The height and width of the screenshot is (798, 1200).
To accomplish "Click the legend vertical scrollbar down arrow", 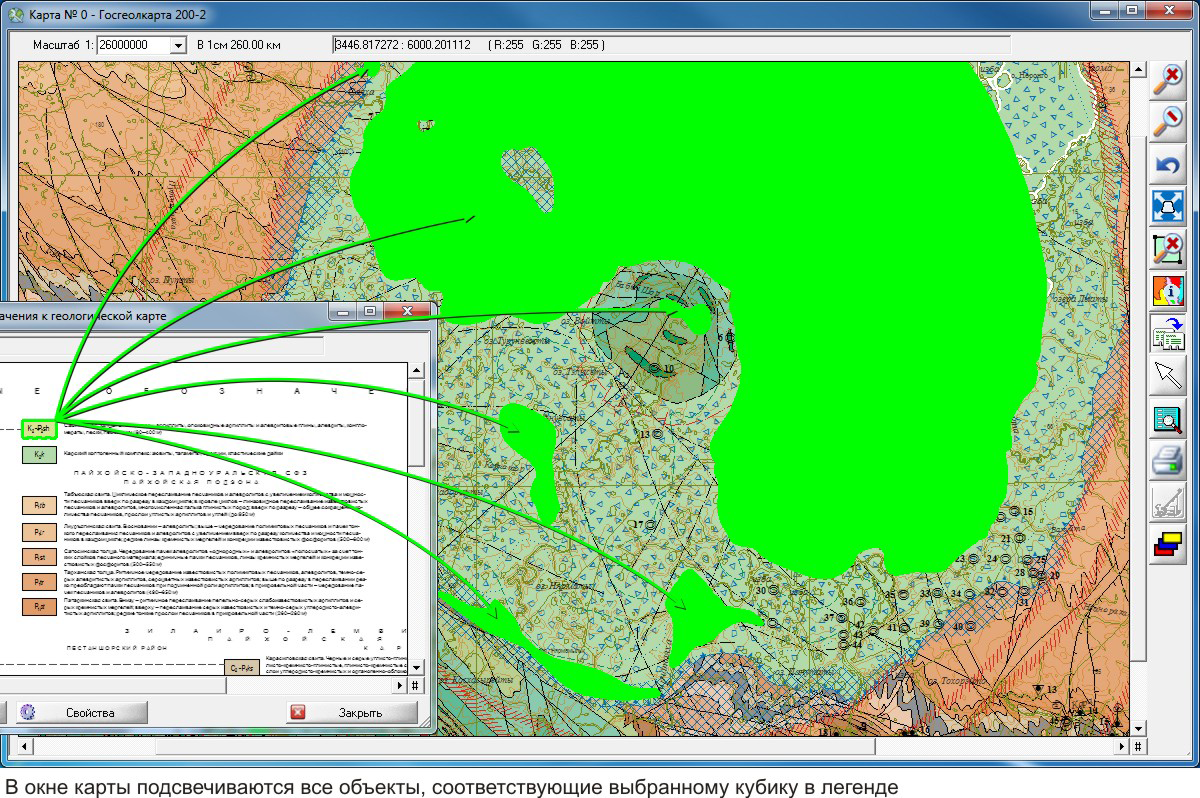I will pos(416,669).
